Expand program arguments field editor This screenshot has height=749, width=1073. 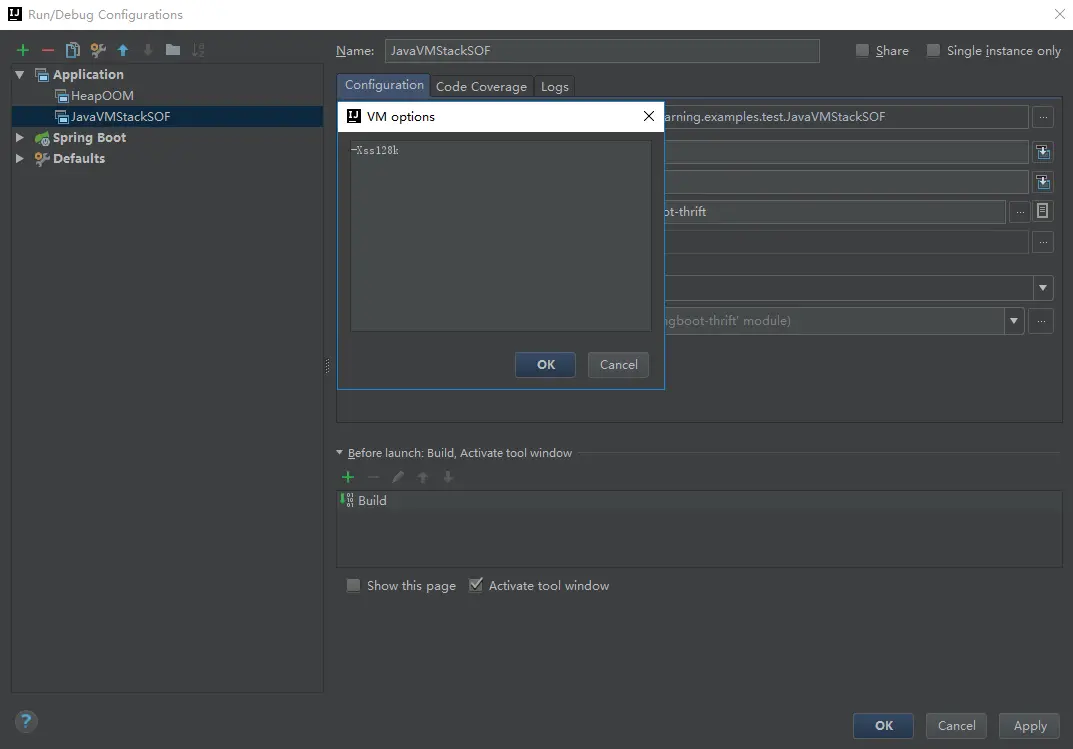point(1043,182)
